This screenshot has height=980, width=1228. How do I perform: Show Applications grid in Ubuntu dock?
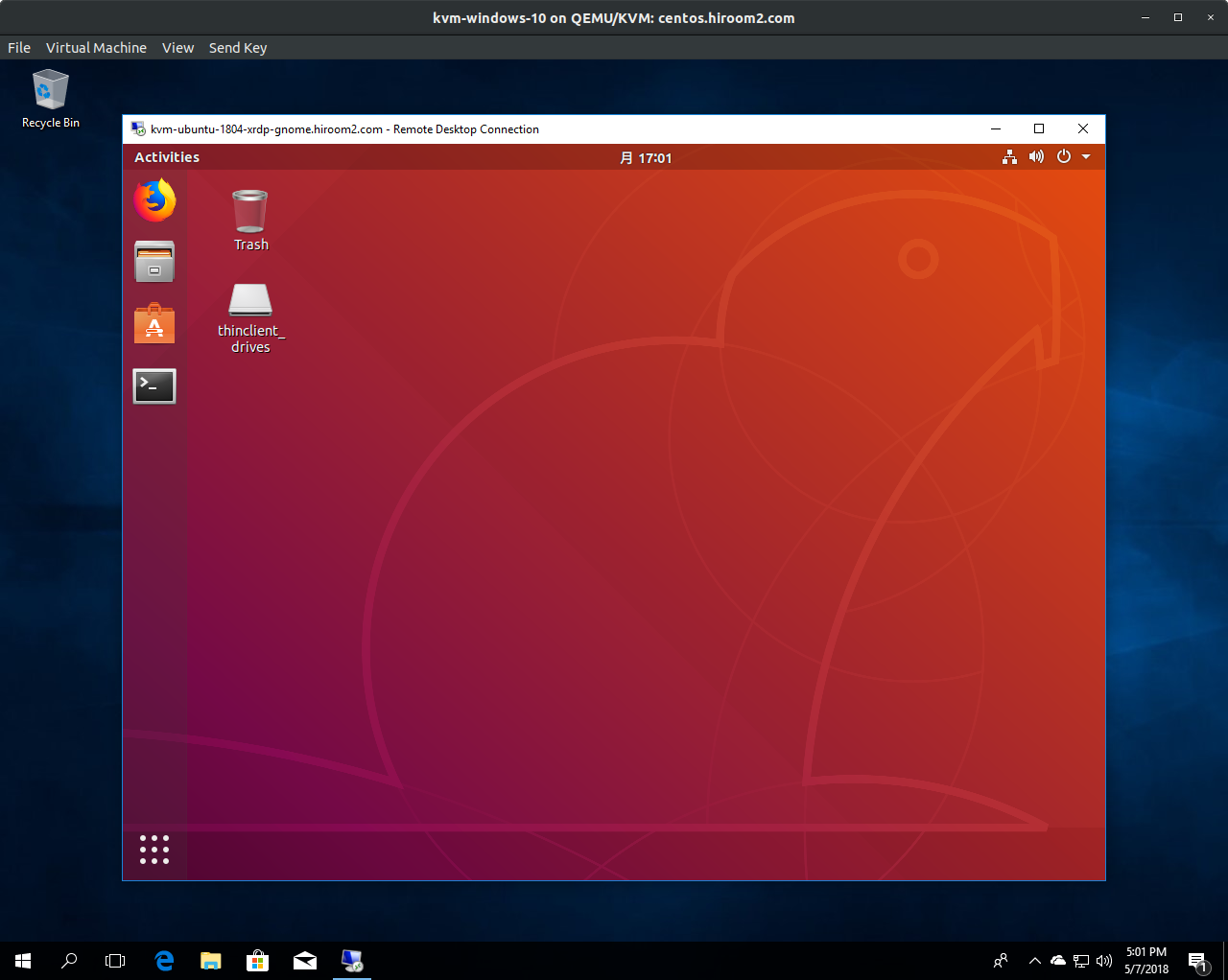coord(154,850)
